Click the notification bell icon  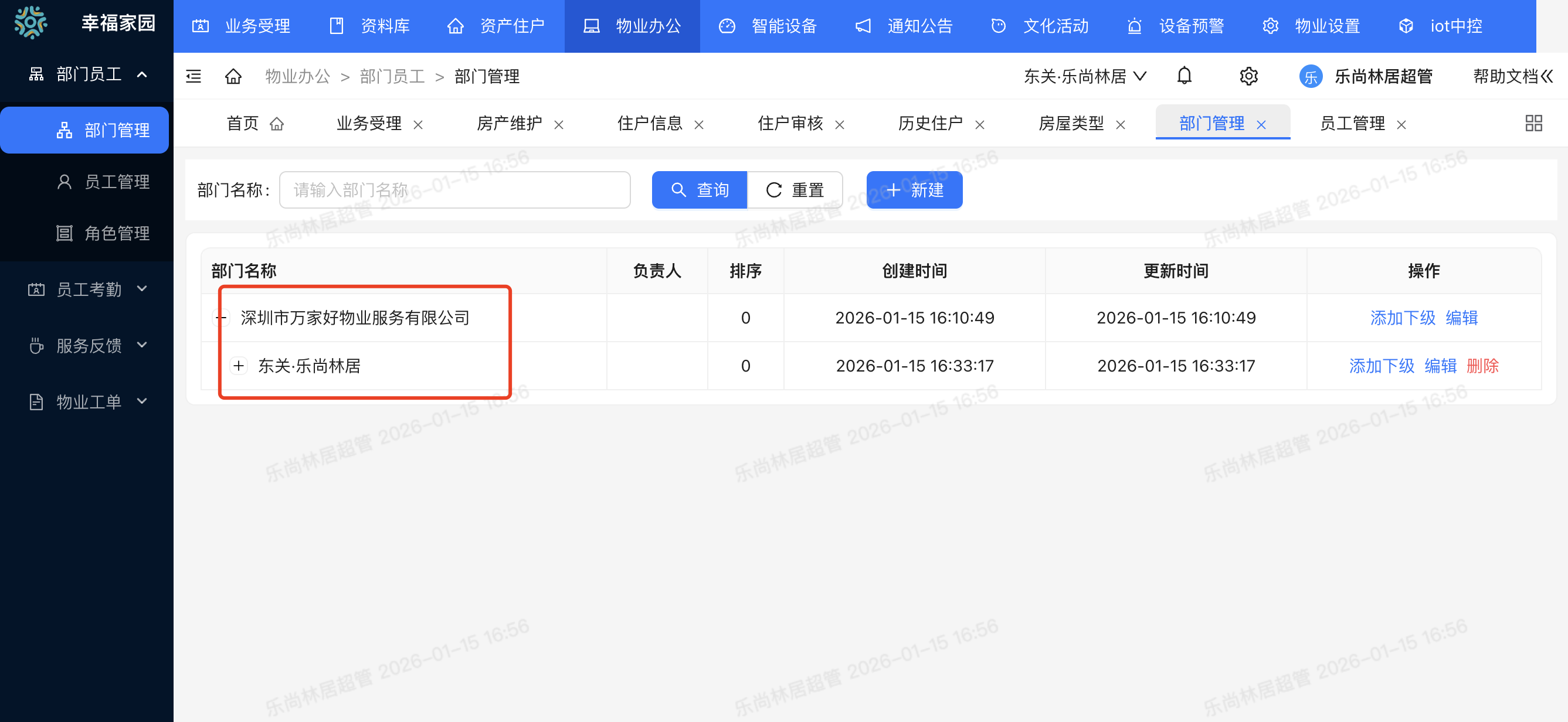(1184, 76)
